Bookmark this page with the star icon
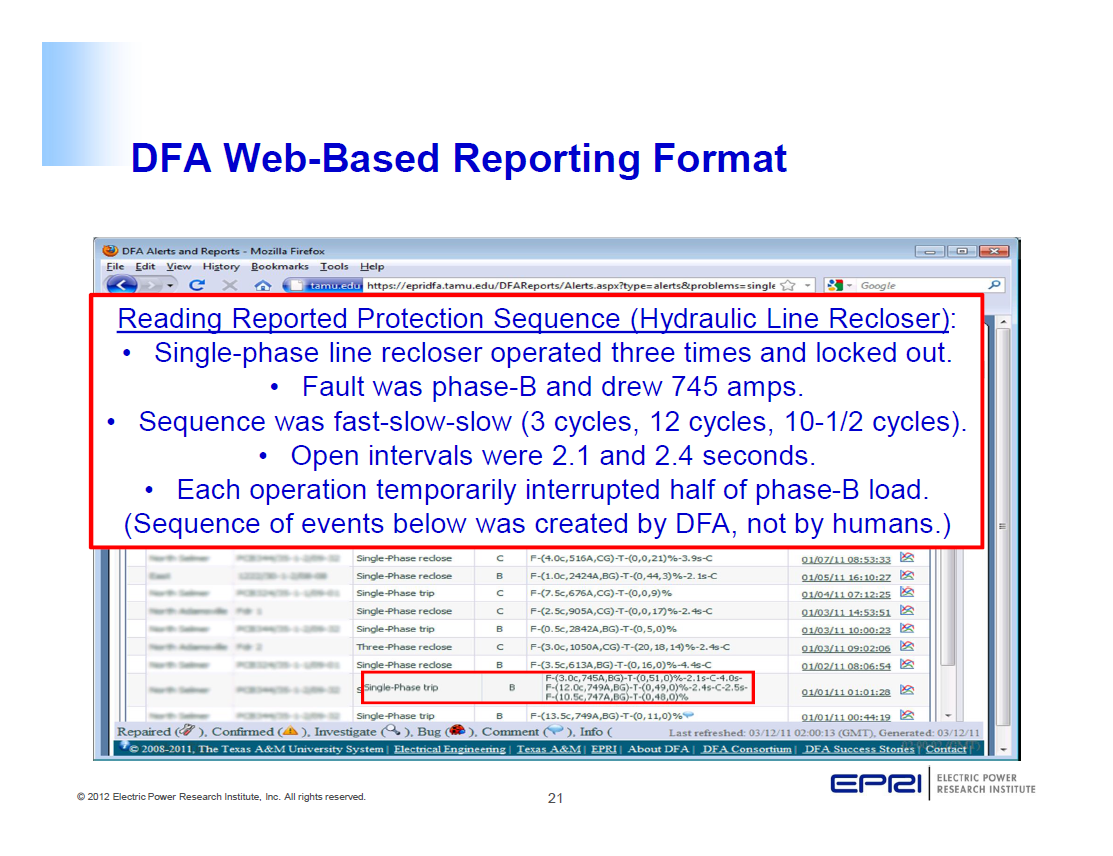 (x=788, y=285)
